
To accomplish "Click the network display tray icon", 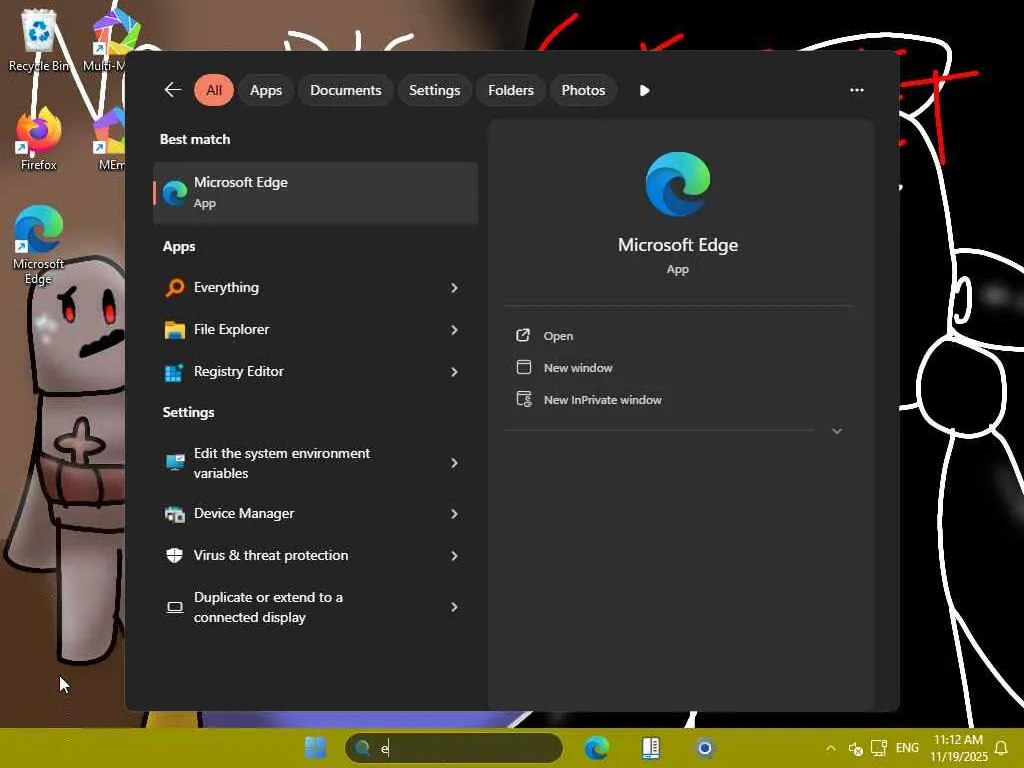I will tap(879, 748).
